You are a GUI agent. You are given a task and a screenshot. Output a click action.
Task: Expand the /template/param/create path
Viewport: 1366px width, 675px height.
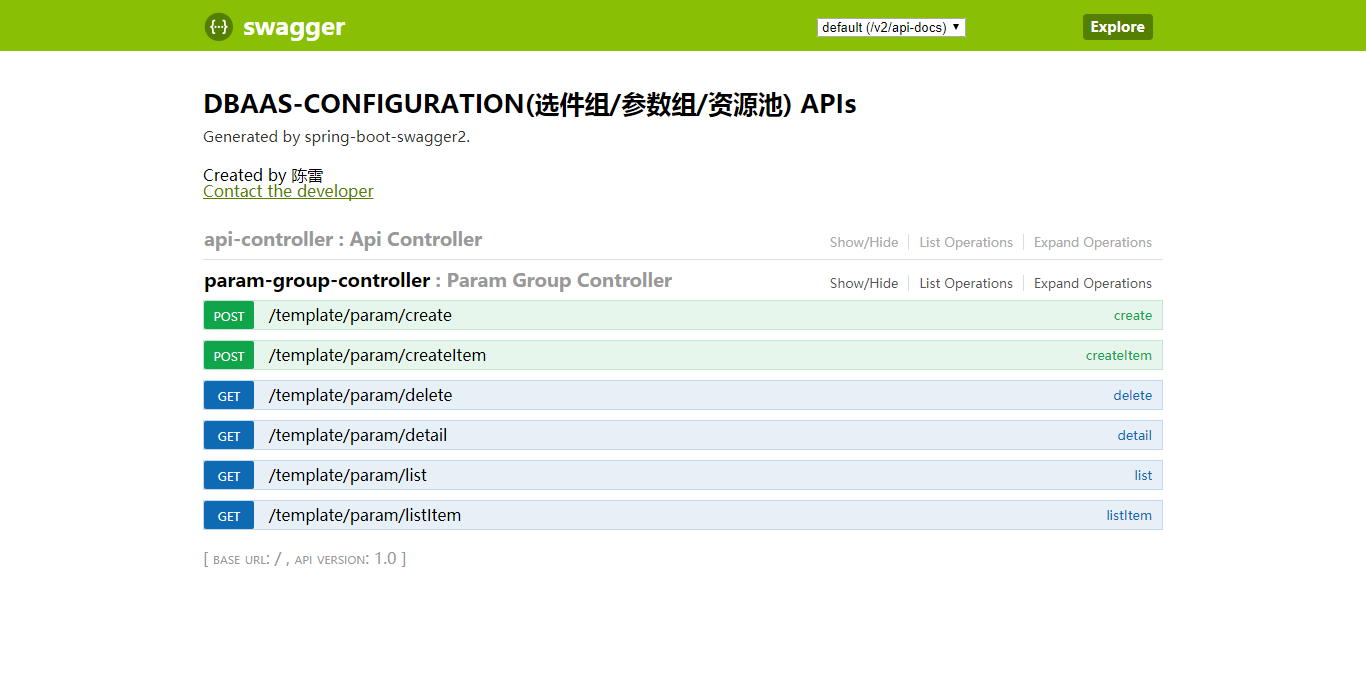(x=360, y=315)
